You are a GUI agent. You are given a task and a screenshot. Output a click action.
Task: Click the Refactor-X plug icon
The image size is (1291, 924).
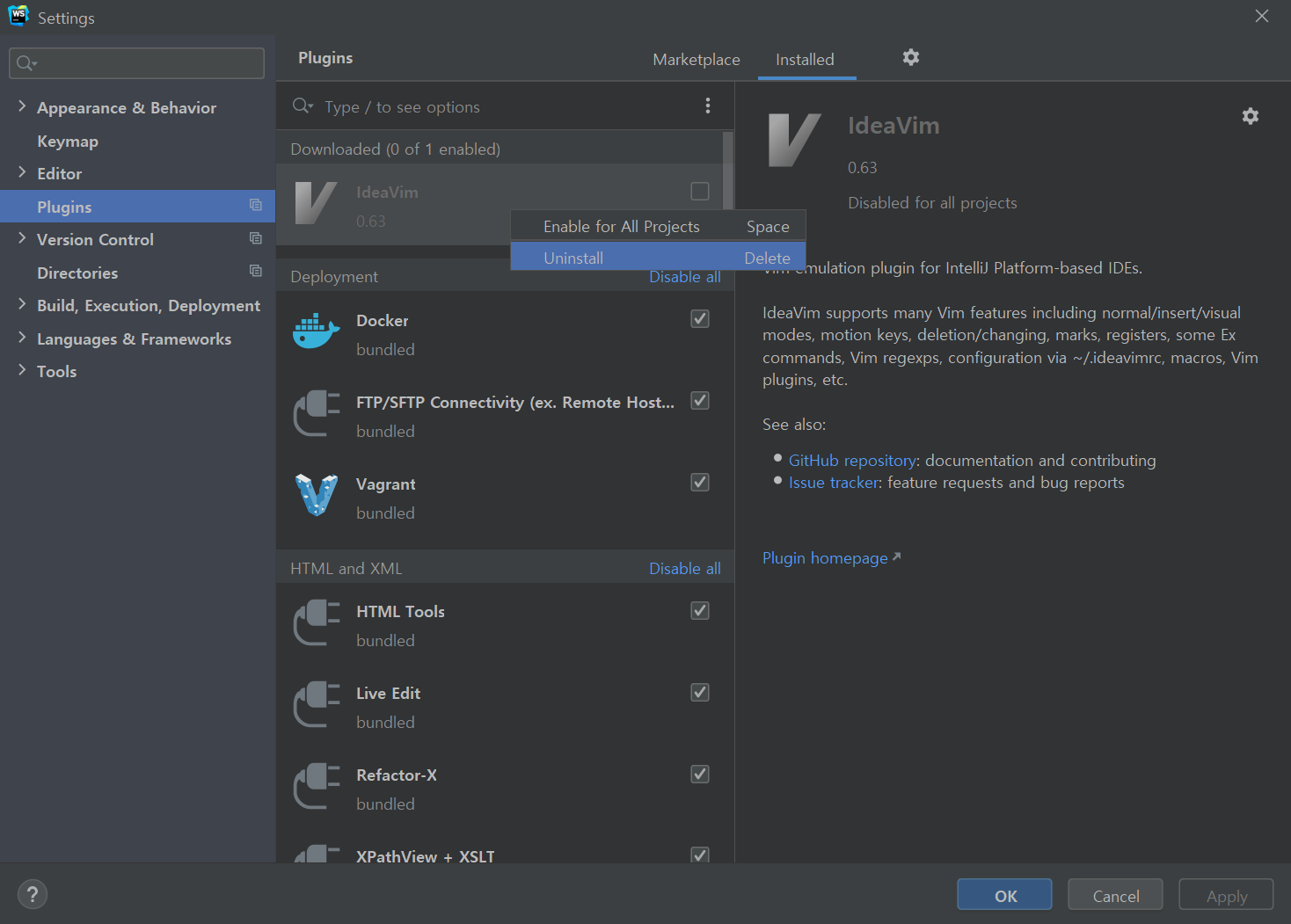click(x=317, y=786)
